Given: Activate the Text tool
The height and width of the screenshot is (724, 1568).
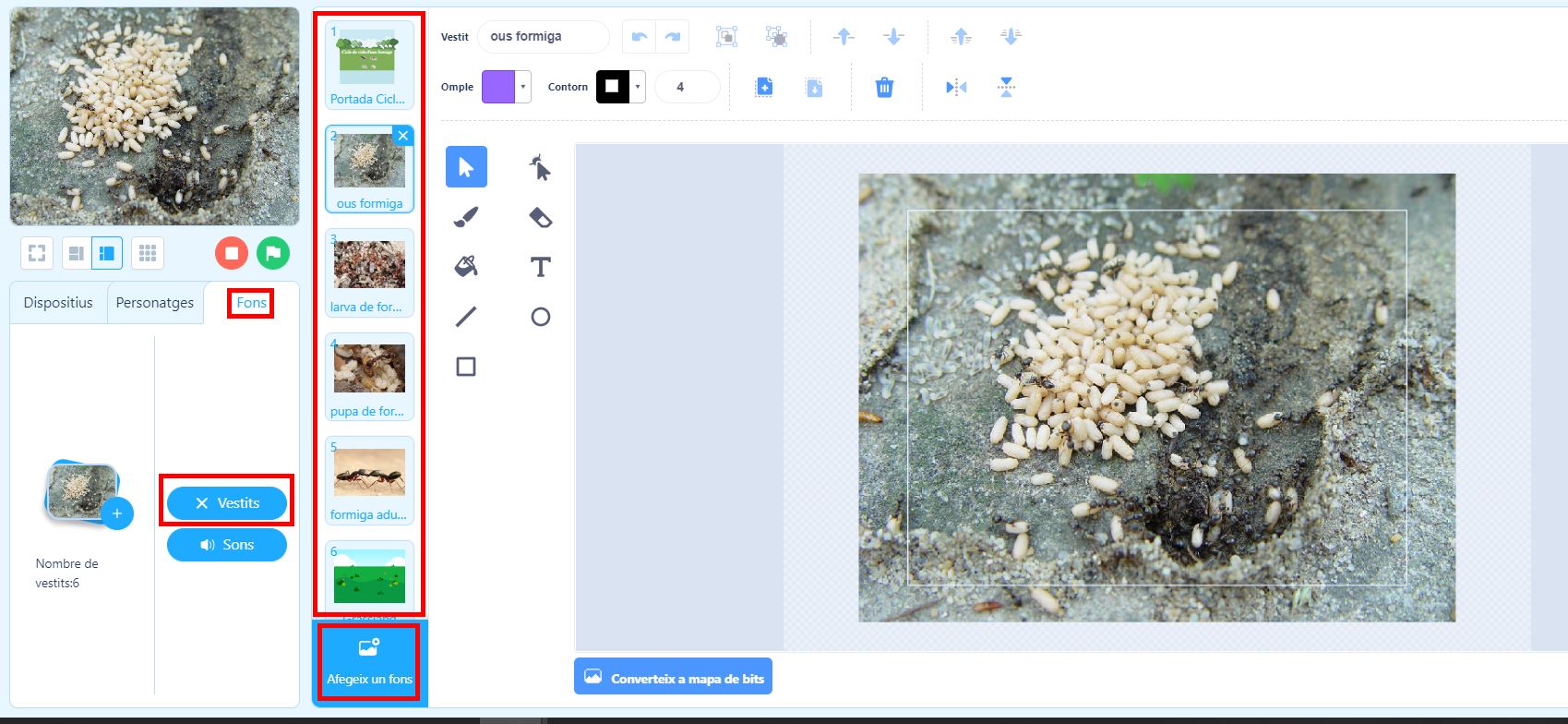Looking at the screenshot, I should pyautogui.click(x=540, y=267).
